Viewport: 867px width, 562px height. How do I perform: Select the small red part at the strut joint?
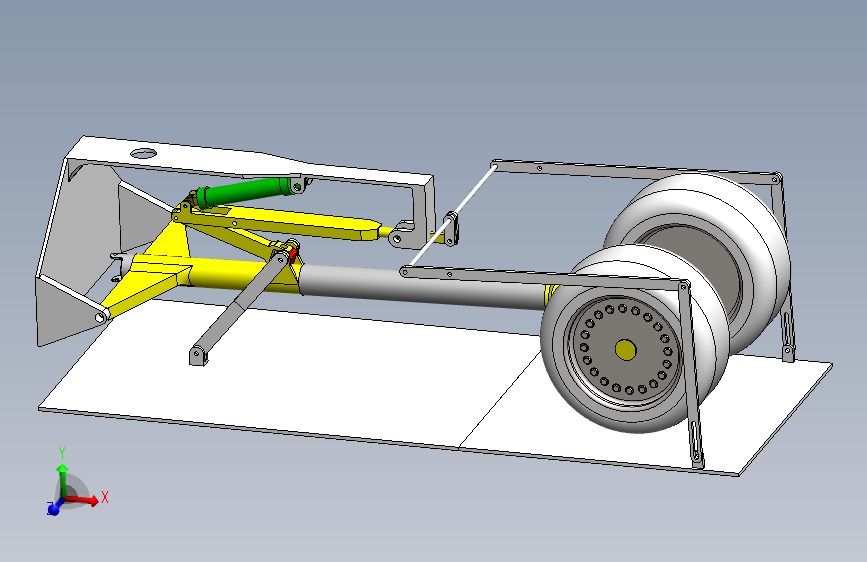tap(293, 255)
